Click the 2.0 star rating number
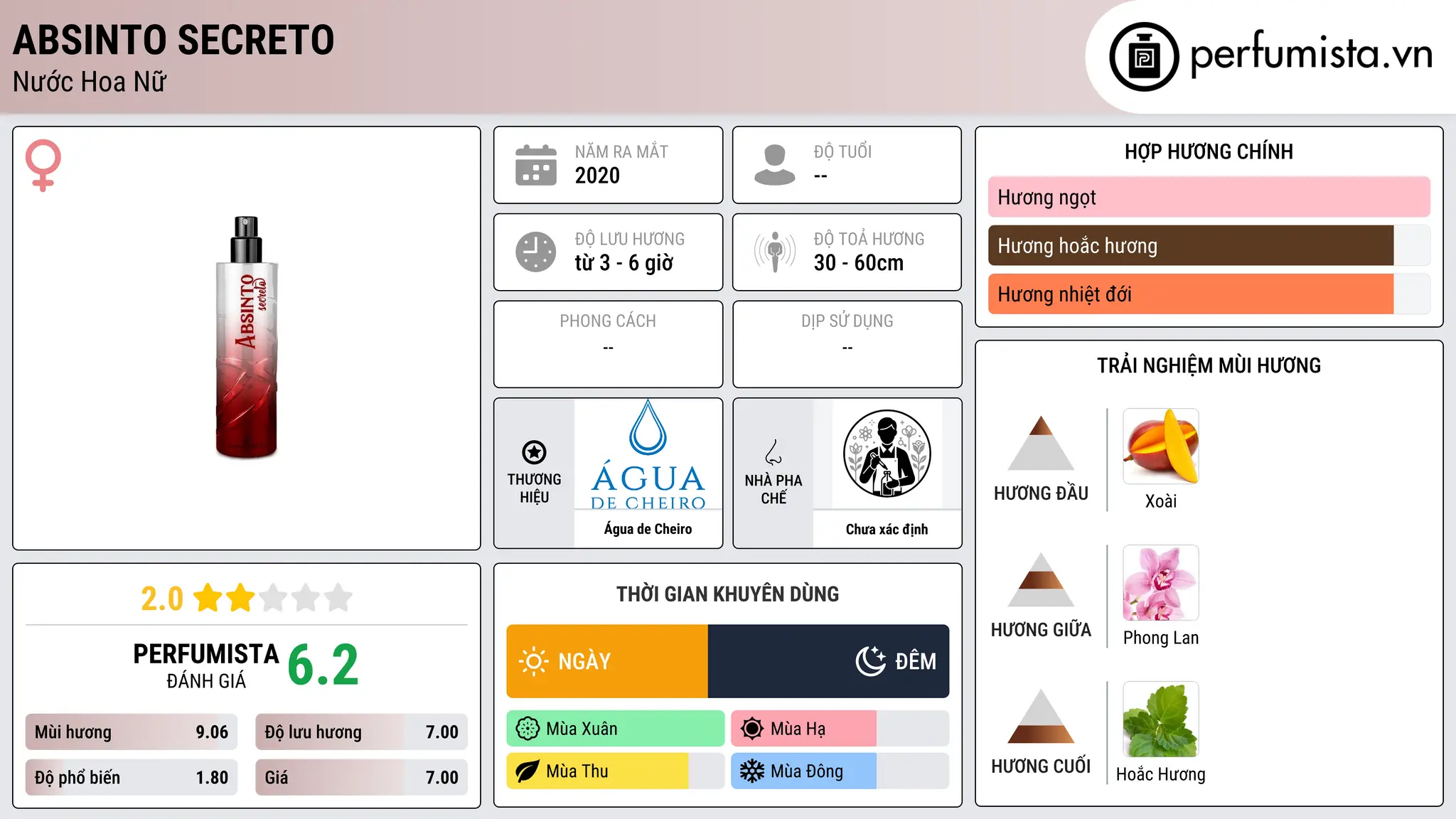 click(x=162, y=598)
